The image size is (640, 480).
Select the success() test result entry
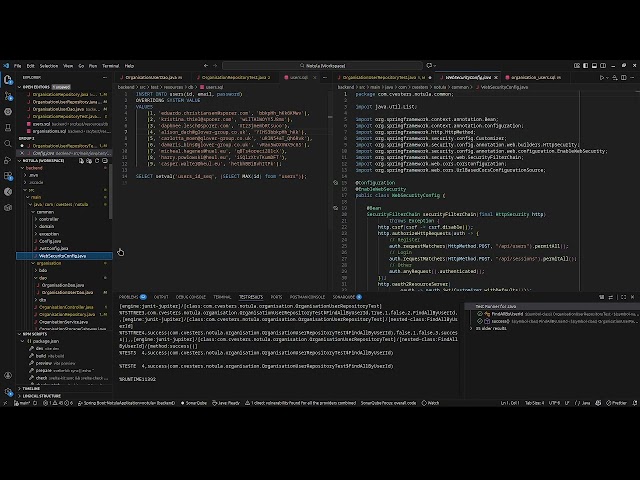click(x=500, y=321)
